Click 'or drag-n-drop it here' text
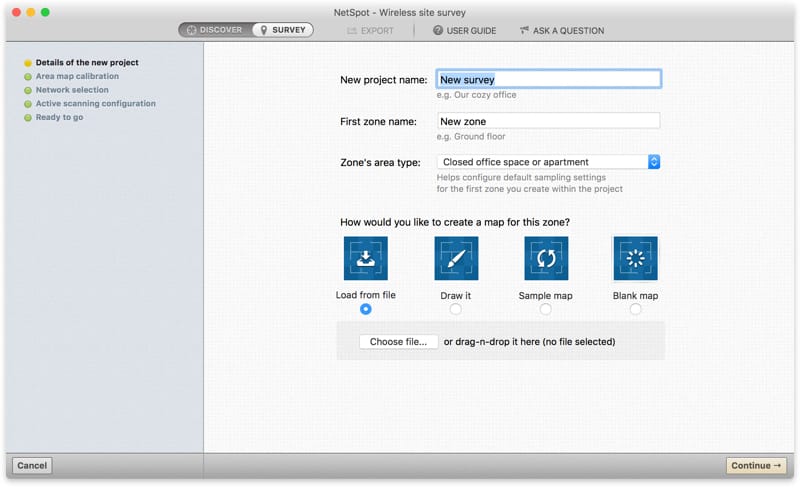800x488 pixels. pos(491,341)
